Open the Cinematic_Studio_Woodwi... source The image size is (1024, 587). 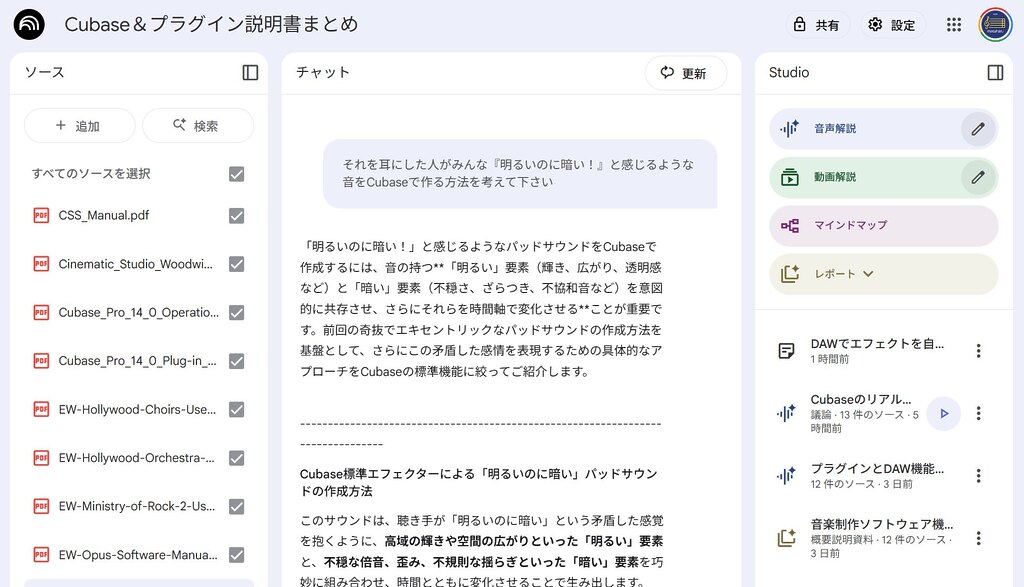(x=135, y=264)
